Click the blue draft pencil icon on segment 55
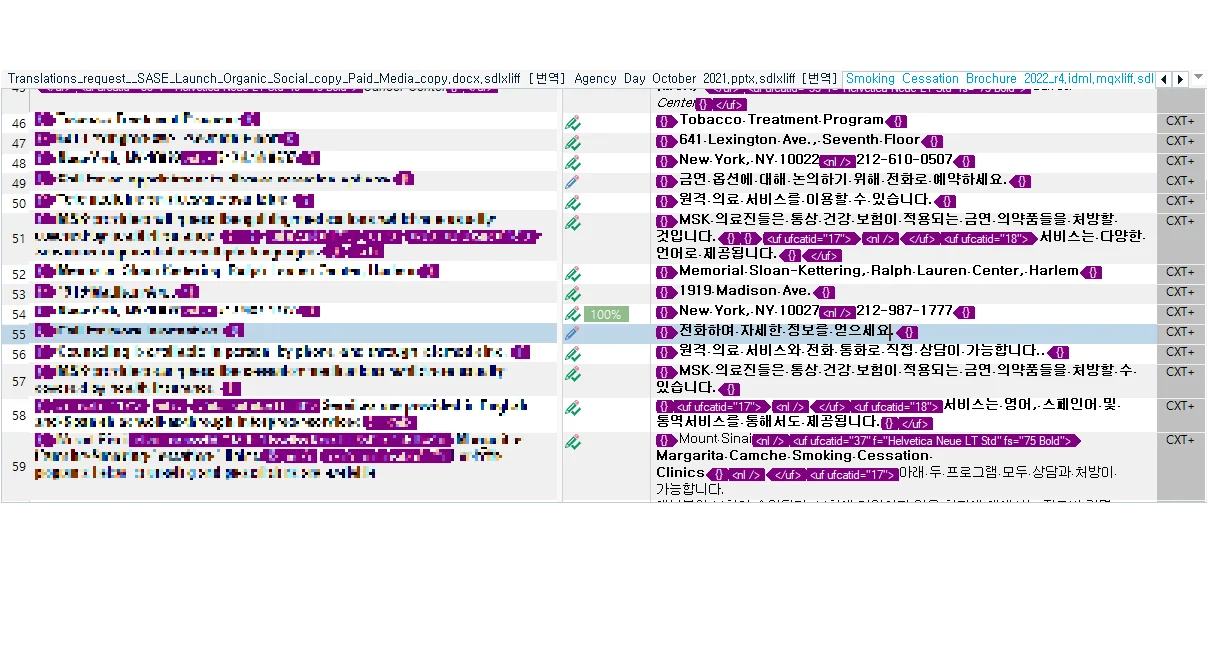The height and width of the screenshot is (663, 1207). click(571, 332)
